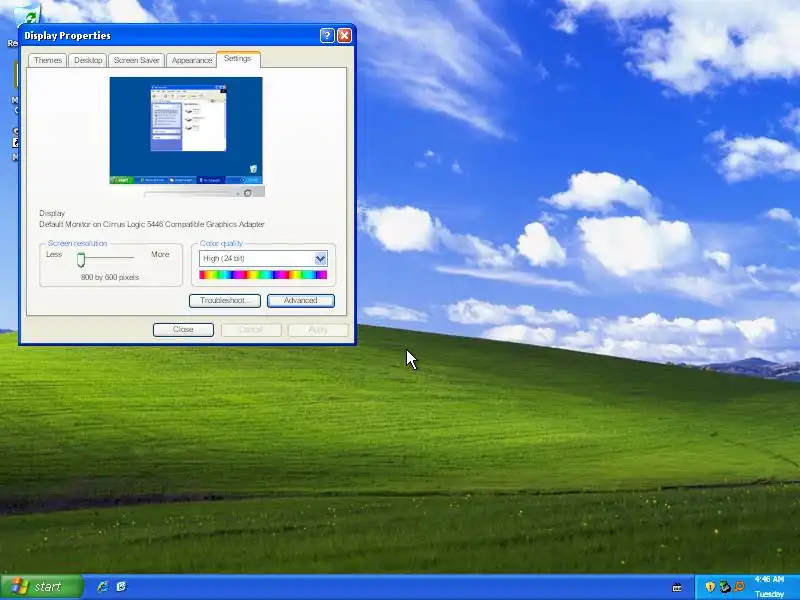Open the Windows start menu
This screenshot has height=600, width=800.
[42, 587]
